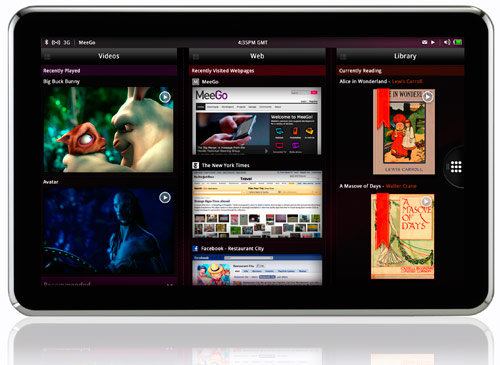
Task: Open the mail notification icon in status bar
Action: (x=424, y=42)
